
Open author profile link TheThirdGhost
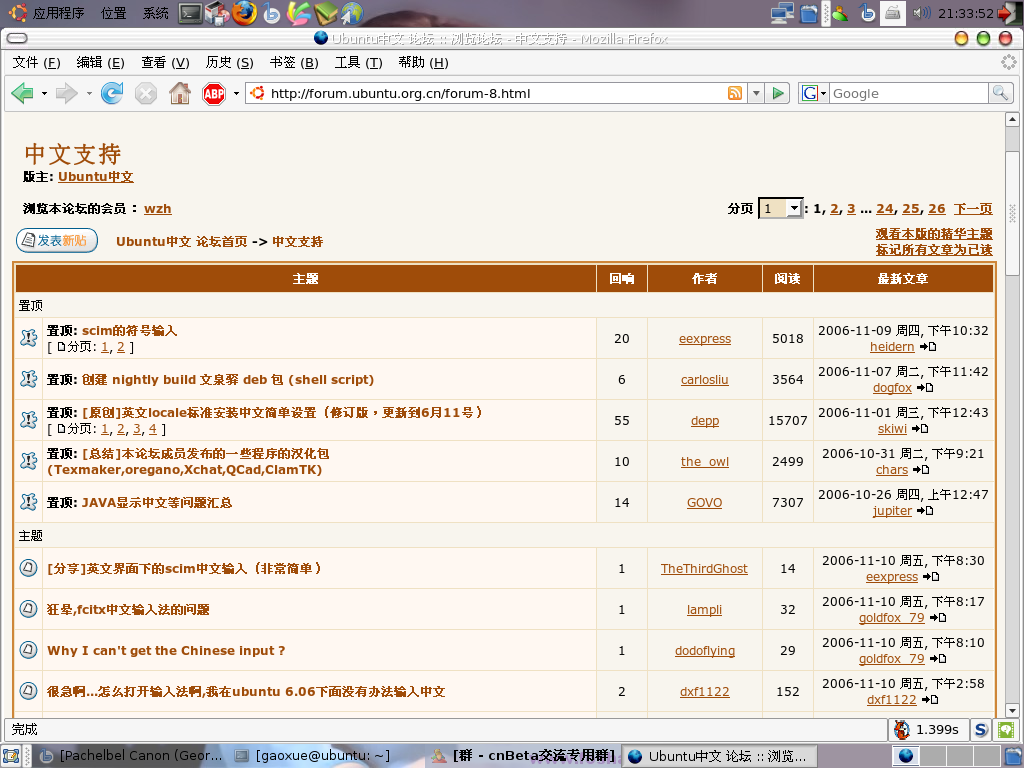pyautogui.click(x=704, y=569)
